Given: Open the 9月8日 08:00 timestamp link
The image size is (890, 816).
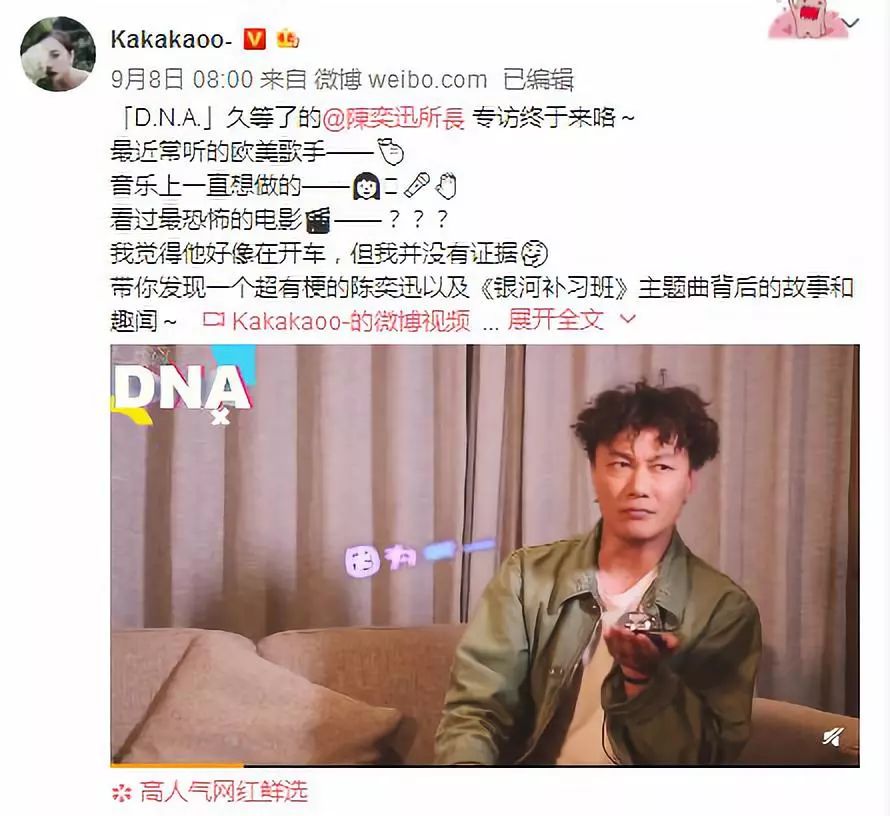Looking at the screenshot, I should (x=182, y=79).
